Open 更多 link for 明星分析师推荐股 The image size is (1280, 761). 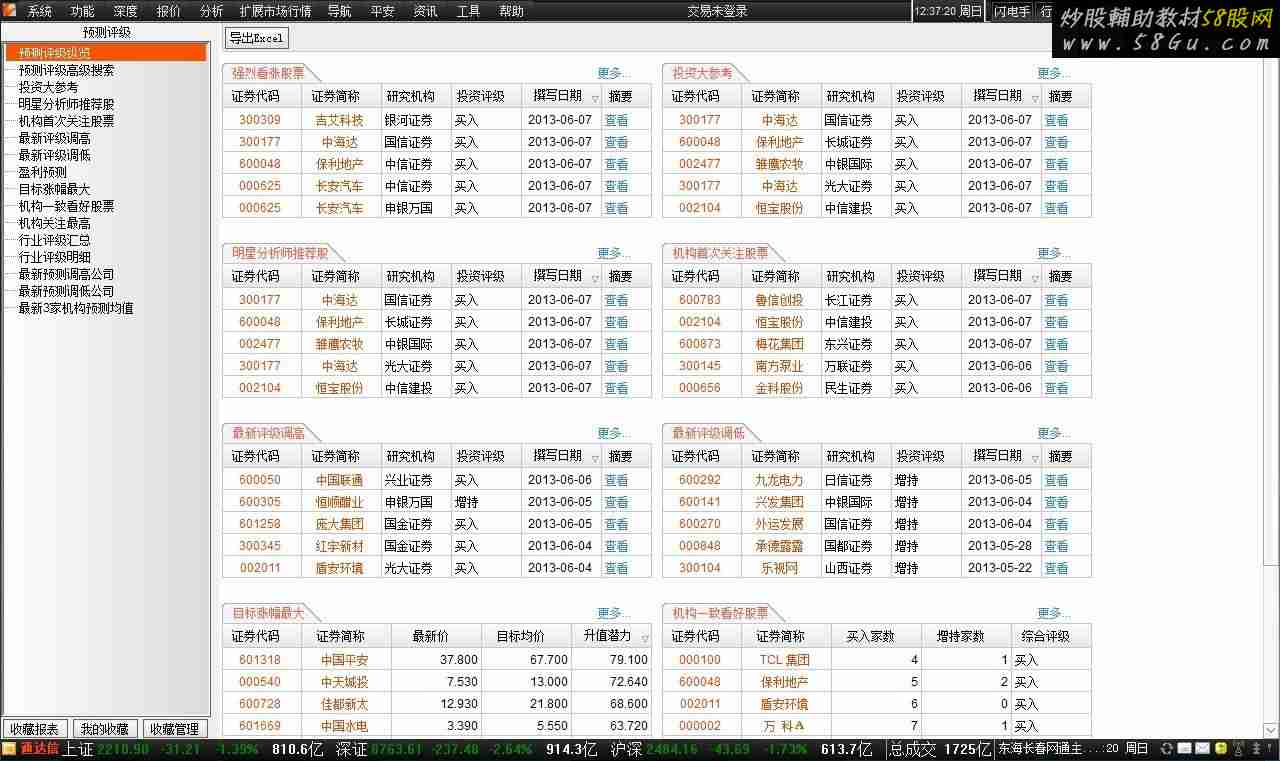click(614, 253)
